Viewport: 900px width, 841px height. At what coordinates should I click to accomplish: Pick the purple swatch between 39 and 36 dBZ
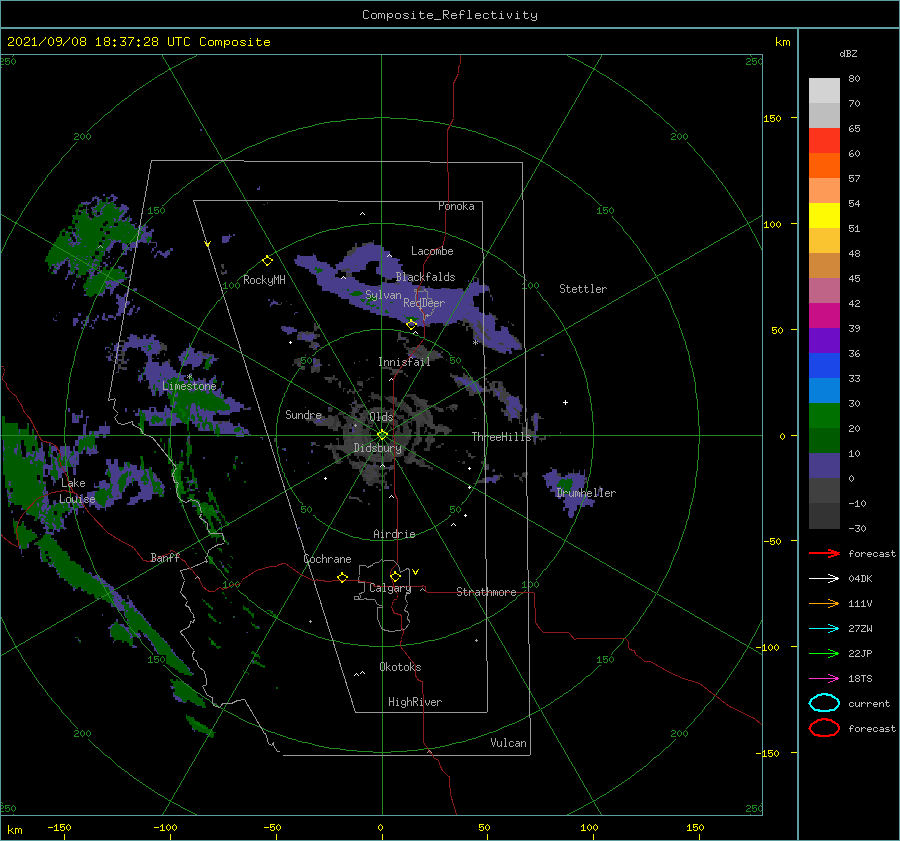click(x=824, y=341)
